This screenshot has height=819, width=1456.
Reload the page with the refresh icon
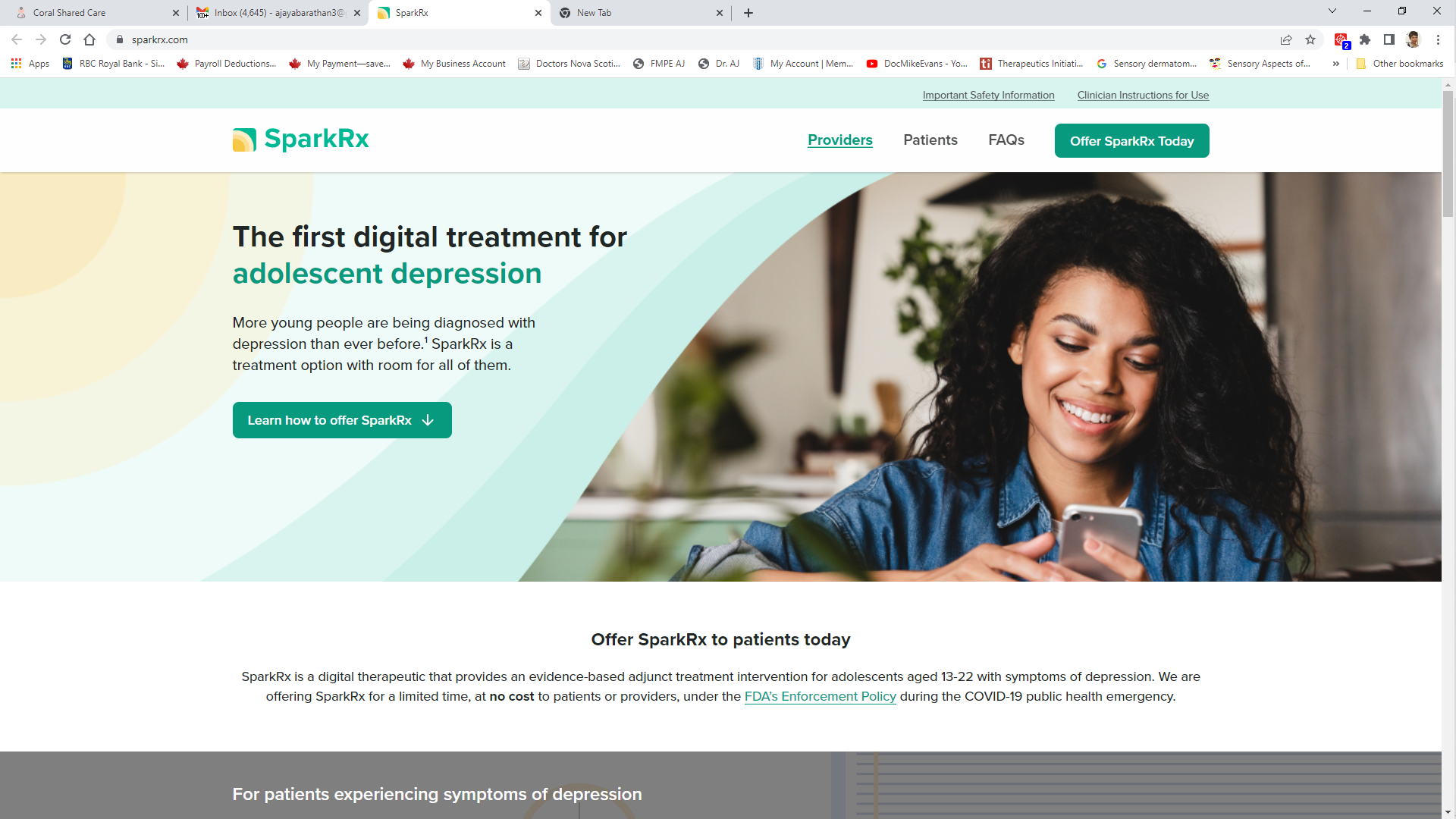65,39
